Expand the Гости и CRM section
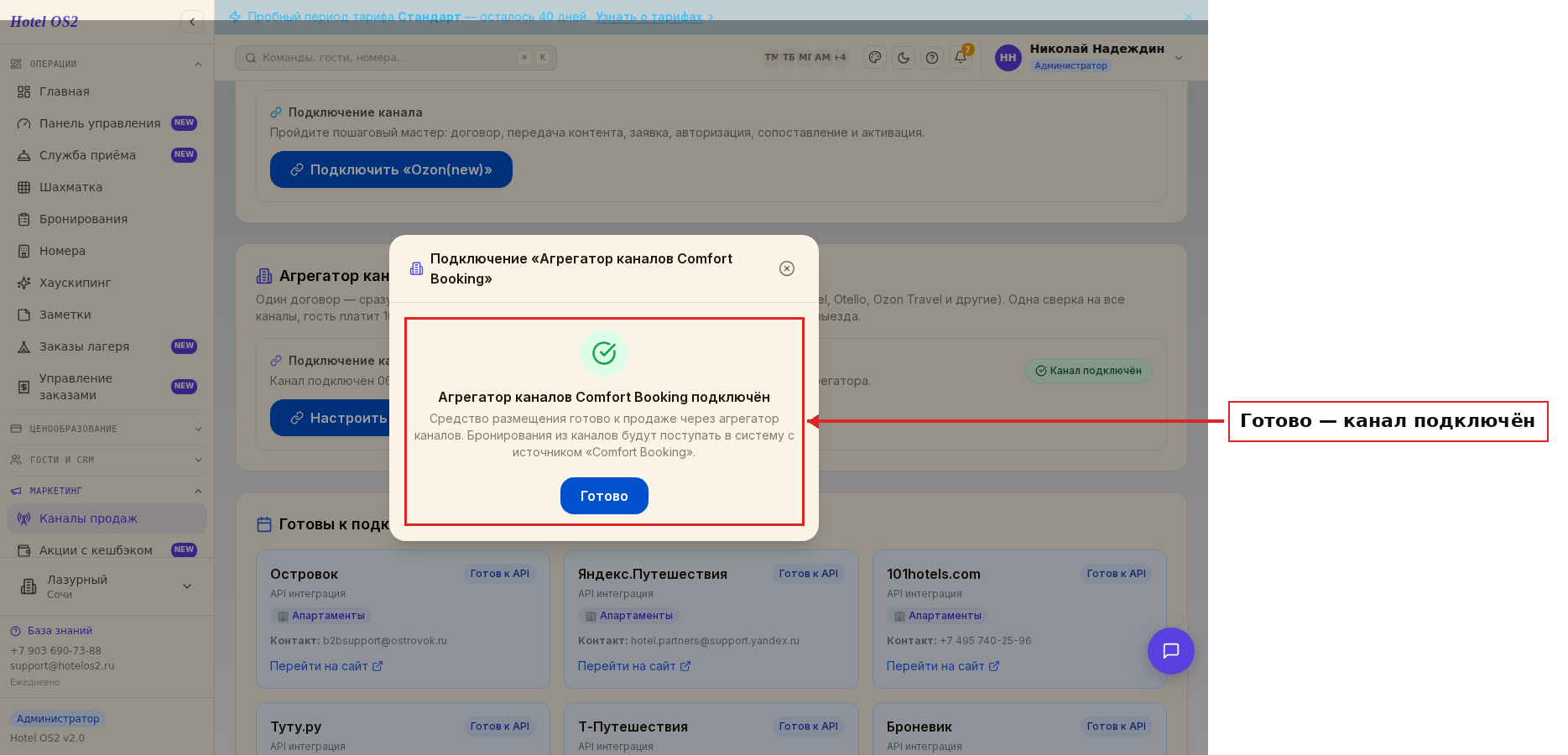Screen dimensions: 1568x755 (x=107, y=460)
